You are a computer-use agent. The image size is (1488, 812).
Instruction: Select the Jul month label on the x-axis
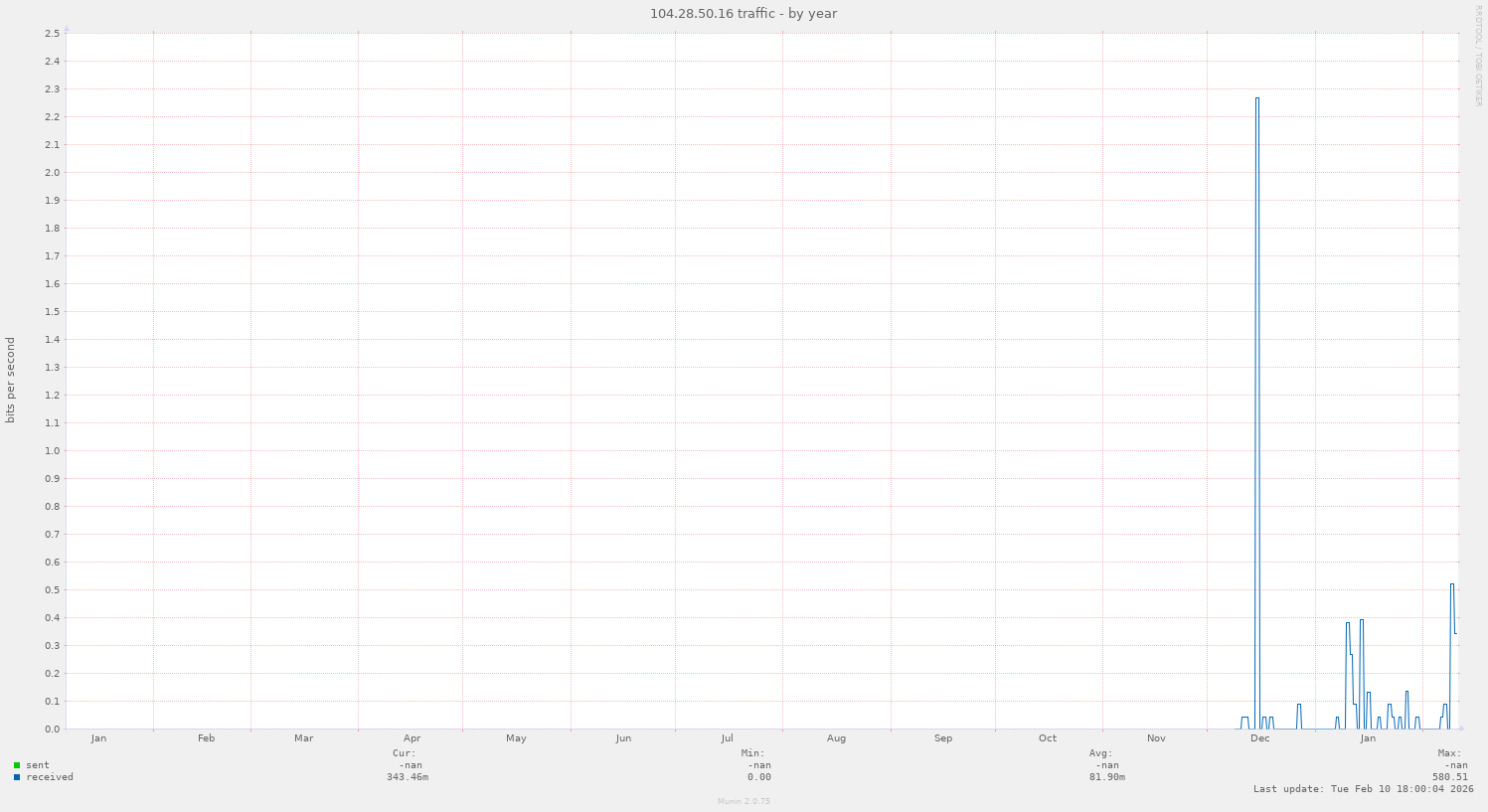pos(728,738)
